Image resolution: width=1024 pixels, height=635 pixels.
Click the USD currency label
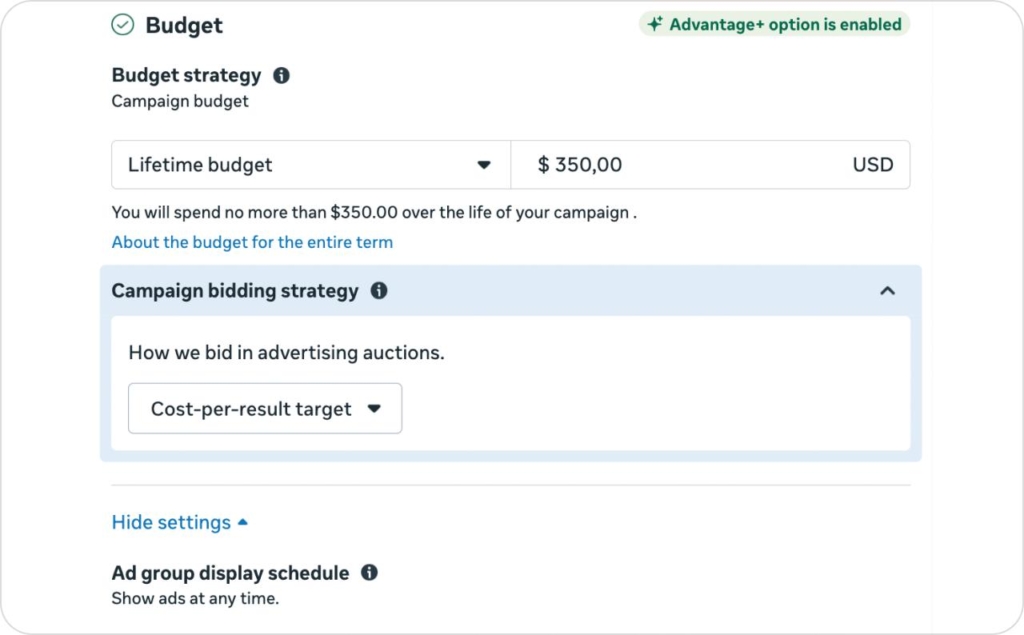(872, 164)
